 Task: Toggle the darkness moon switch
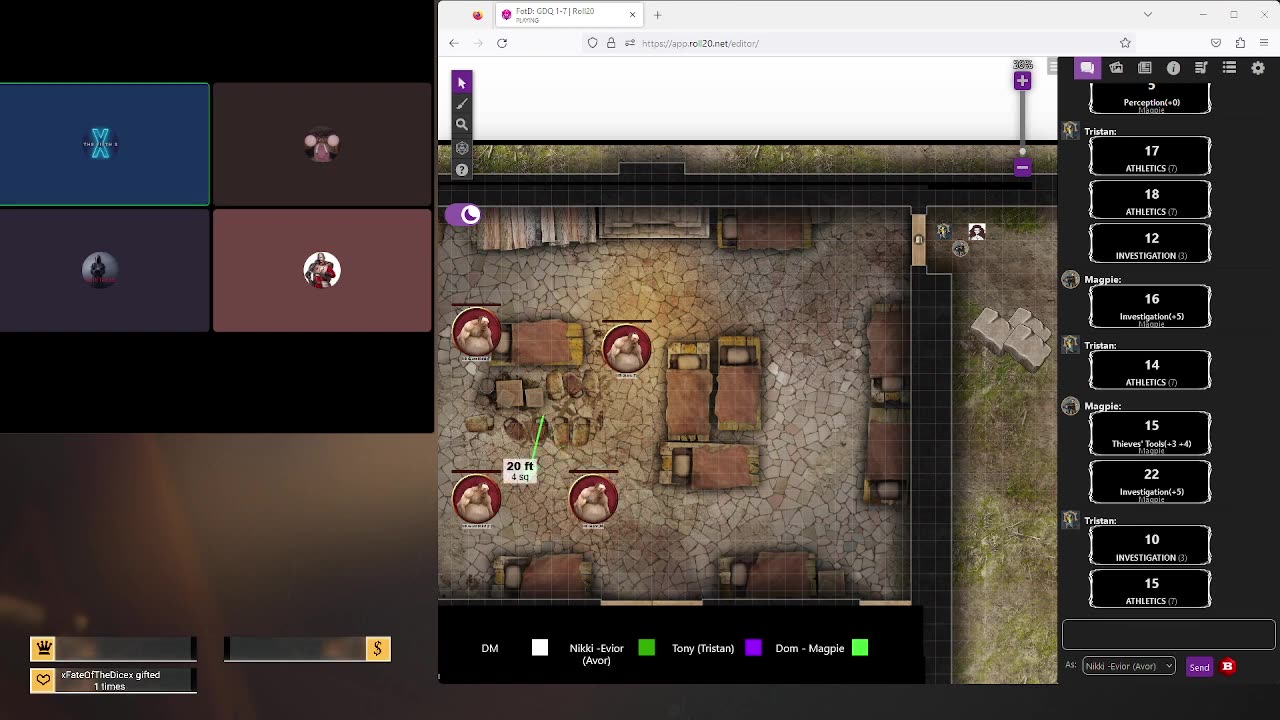click(463, 214)
